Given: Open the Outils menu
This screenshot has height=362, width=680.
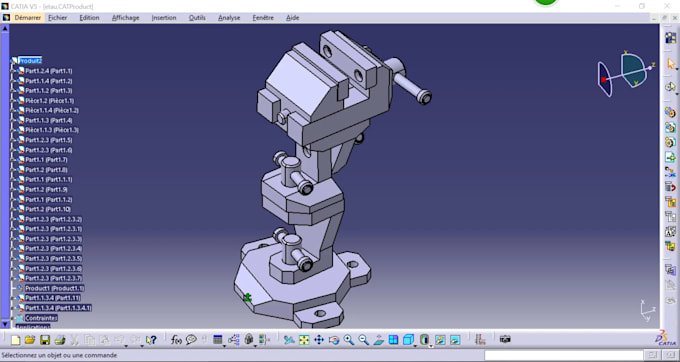Looking at the screenshot, I should (x=197, y=18).
